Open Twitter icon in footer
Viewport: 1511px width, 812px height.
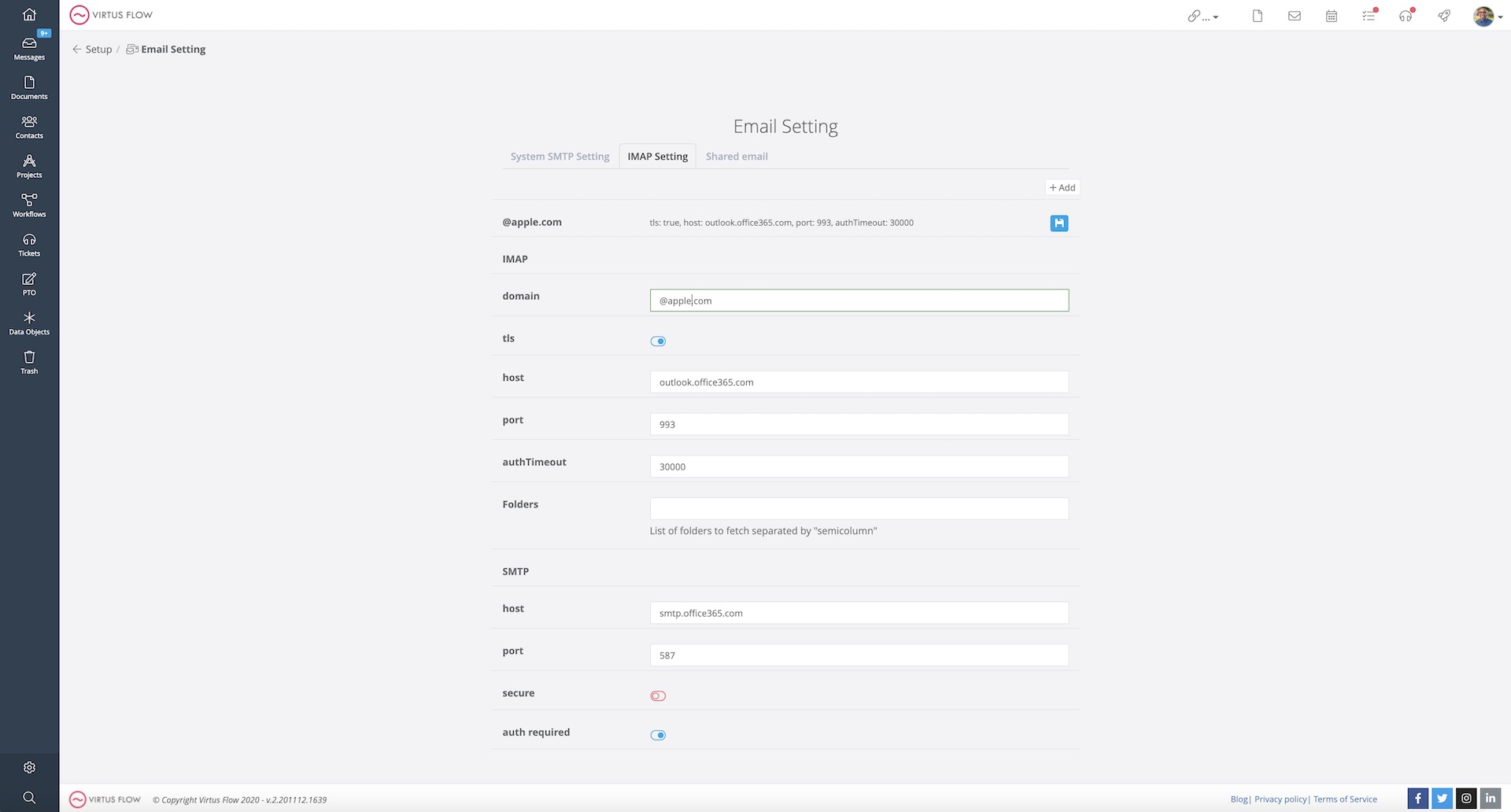click(x=1442, y=799)
